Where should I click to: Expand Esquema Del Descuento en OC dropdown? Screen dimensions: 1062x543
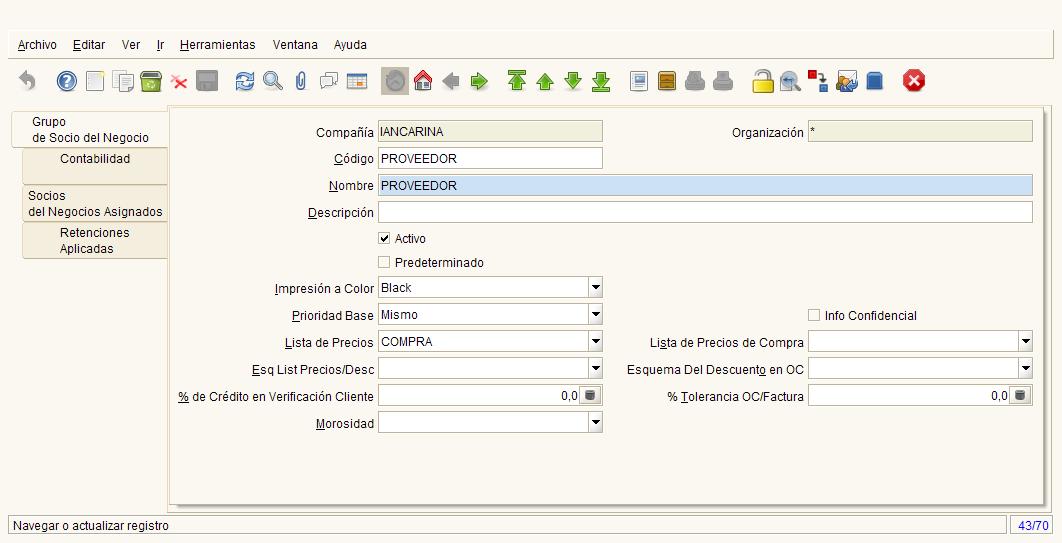point(1025,368)
